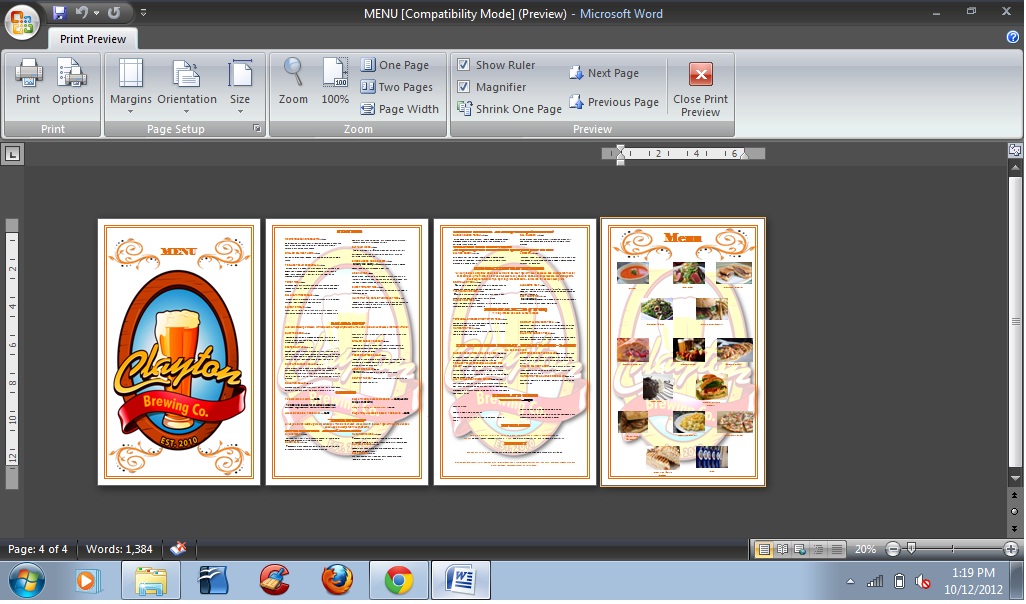Uncheck the Show Ruler checkbox

(464, 65)
